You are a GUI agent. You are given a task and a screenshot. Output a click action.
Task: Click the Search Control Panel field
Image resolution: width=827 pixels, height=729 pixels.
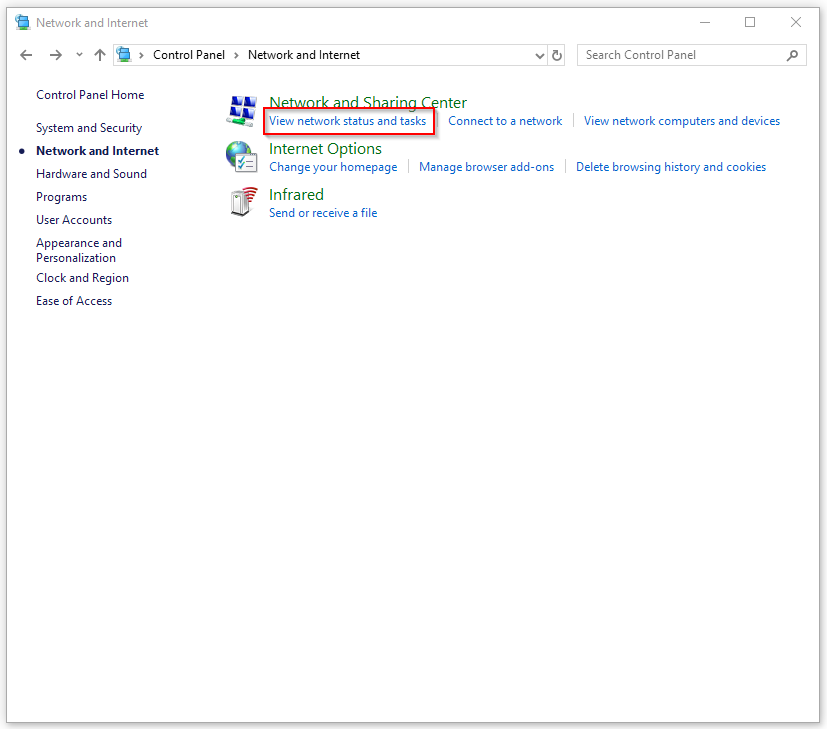(x=680, y=55)
